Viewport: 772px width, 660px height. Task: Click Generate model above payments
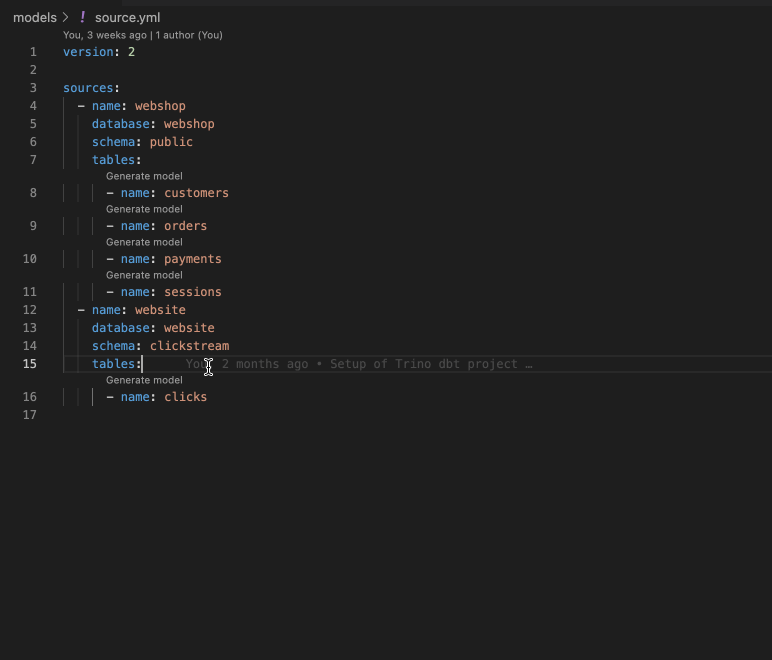coord(144,242)
